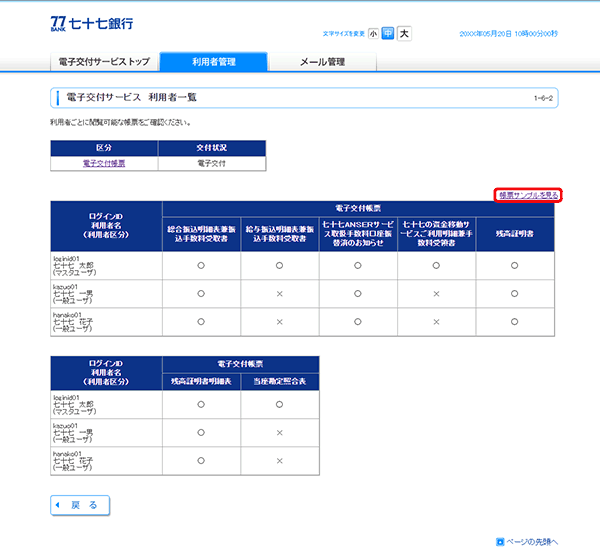This screenshot has width=600, height=553.
Task: Click hanako01 ○ mark under 残高証明書明細表
Action: (x=201, y=461)
